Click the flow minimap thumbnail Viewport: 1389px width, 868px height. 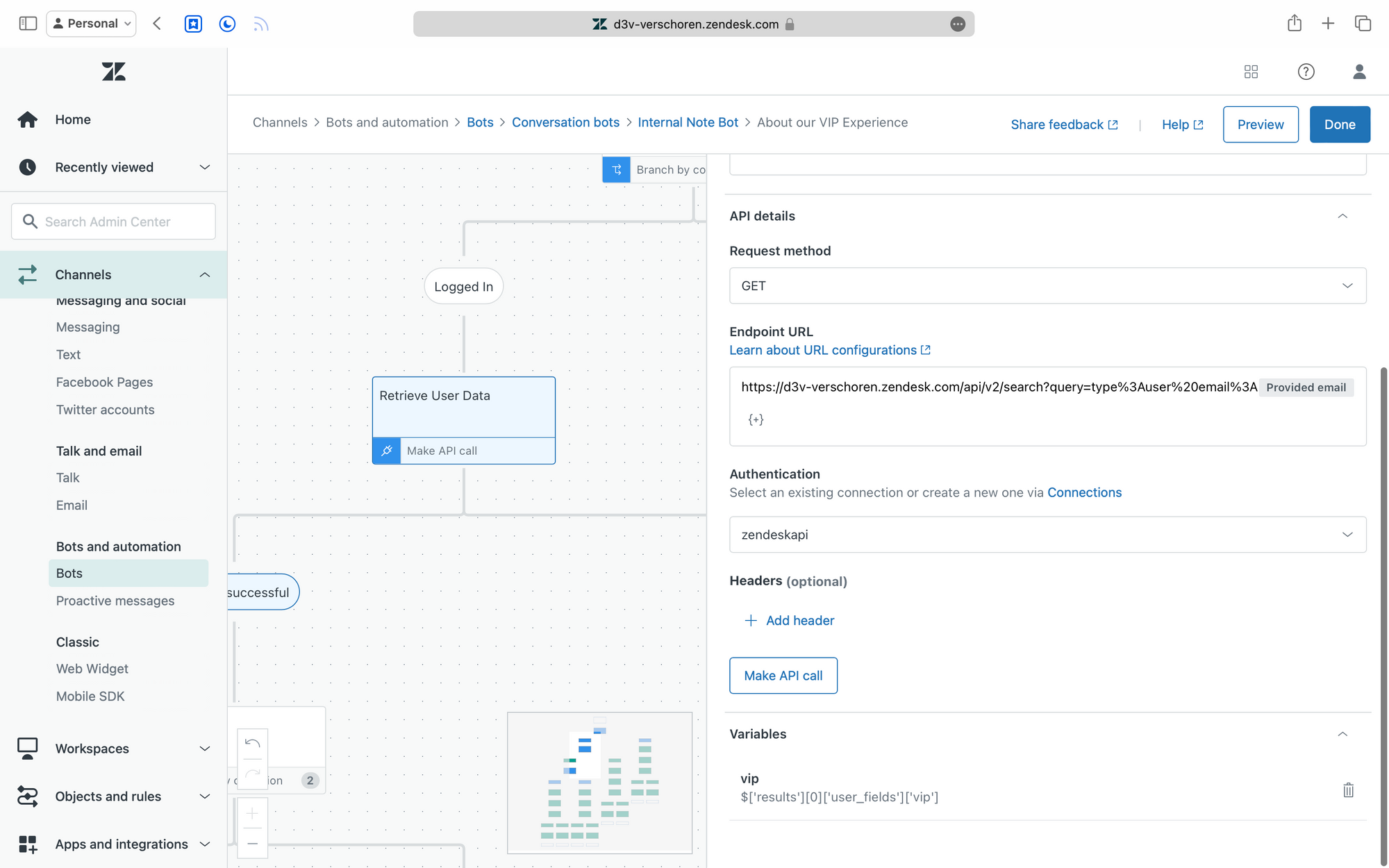599,783
